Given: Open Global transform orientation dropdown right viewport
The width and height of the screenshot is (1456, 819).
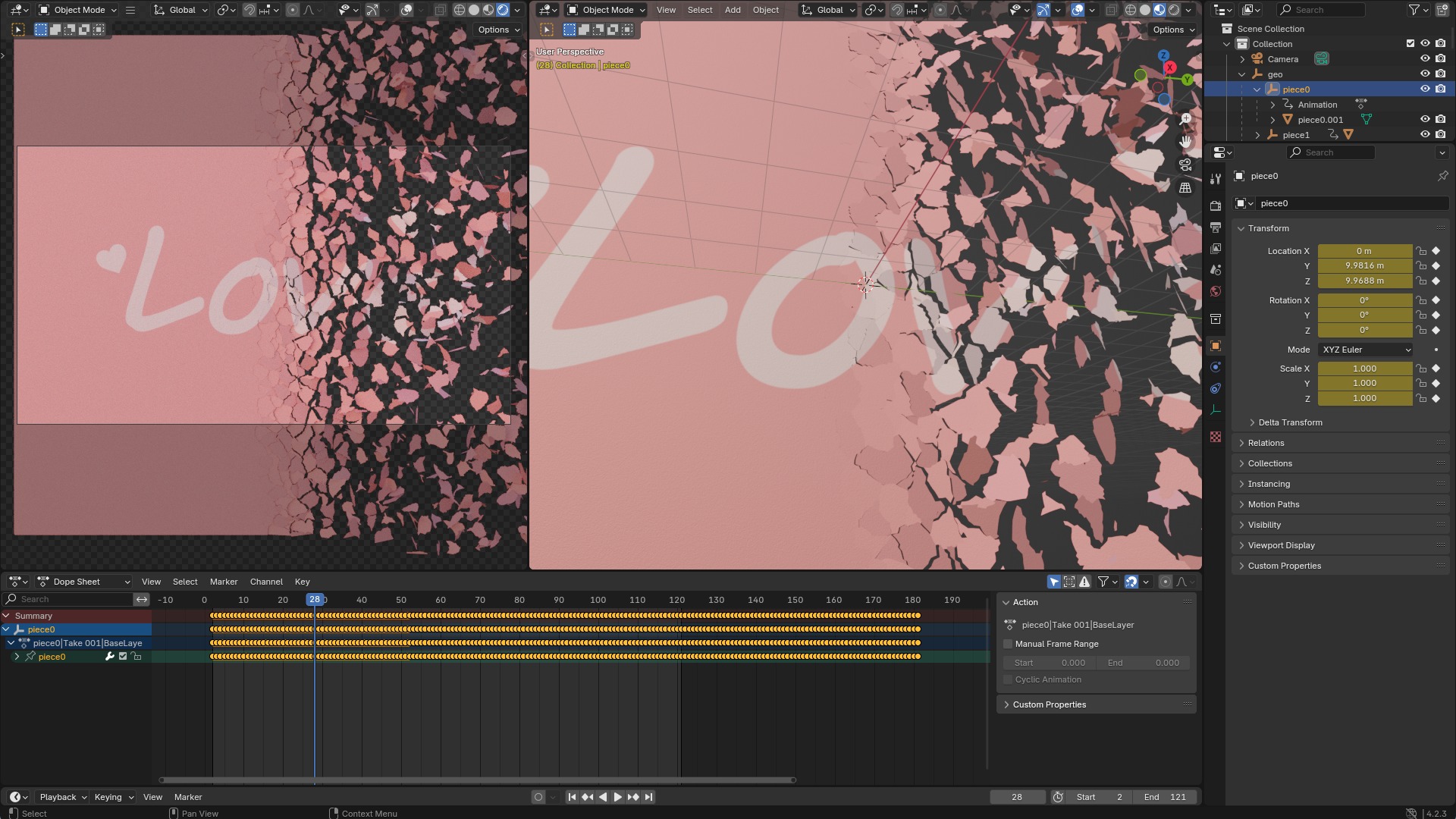Looking at the screenshot, I should coord(829,10).
